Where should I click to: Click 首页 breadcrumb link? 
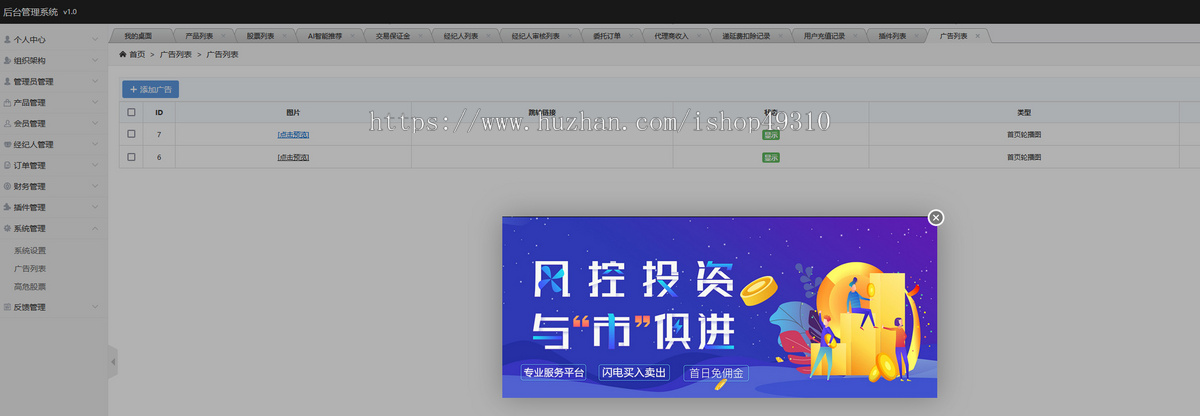[137, 54]
